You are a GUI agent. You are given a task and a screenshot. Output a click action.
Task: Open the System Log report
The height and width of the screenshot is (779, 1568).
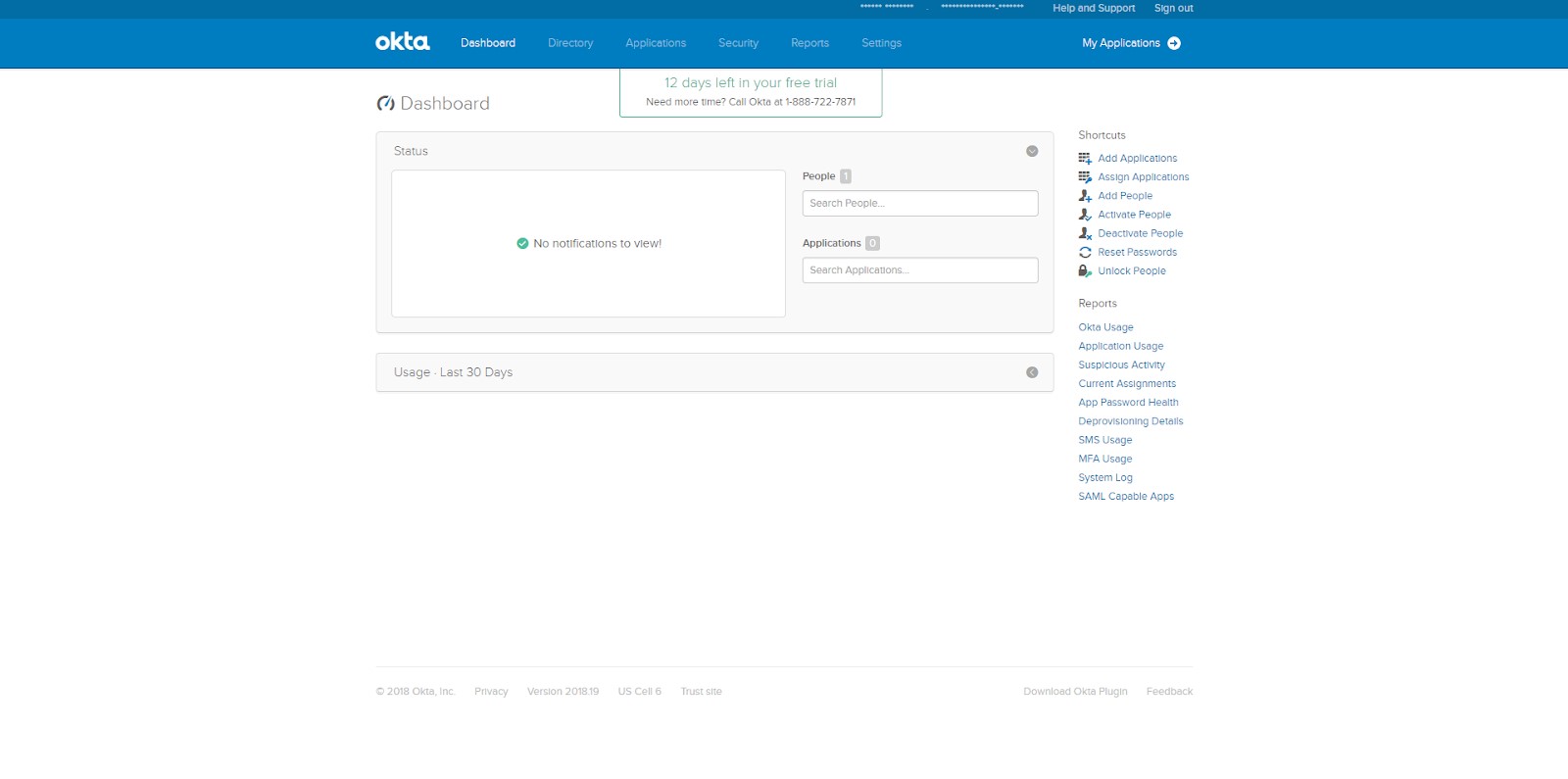click(1104, 478)
